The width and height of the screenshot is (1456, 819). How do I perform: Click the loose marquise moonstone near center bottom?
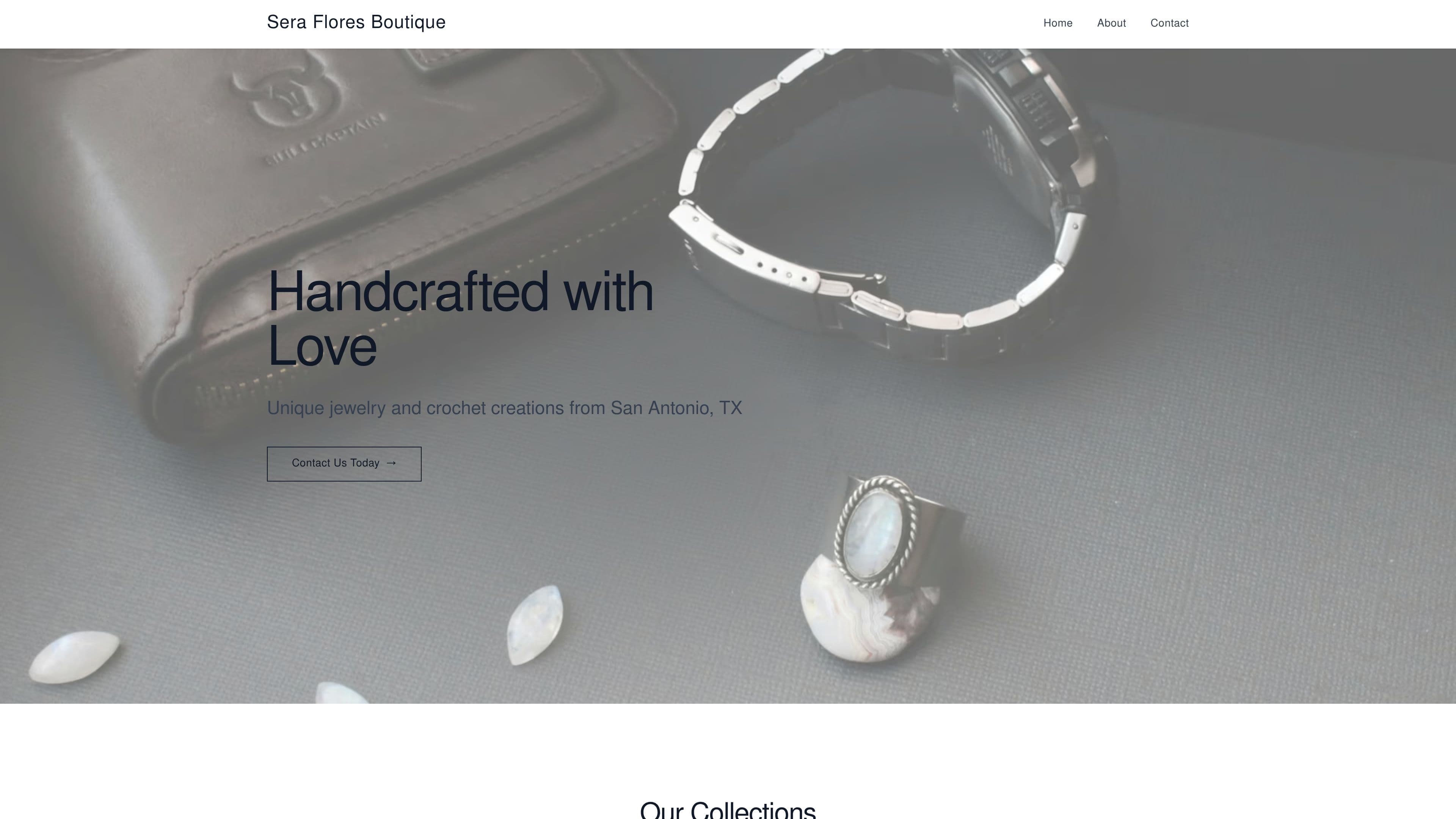(535, 624)
